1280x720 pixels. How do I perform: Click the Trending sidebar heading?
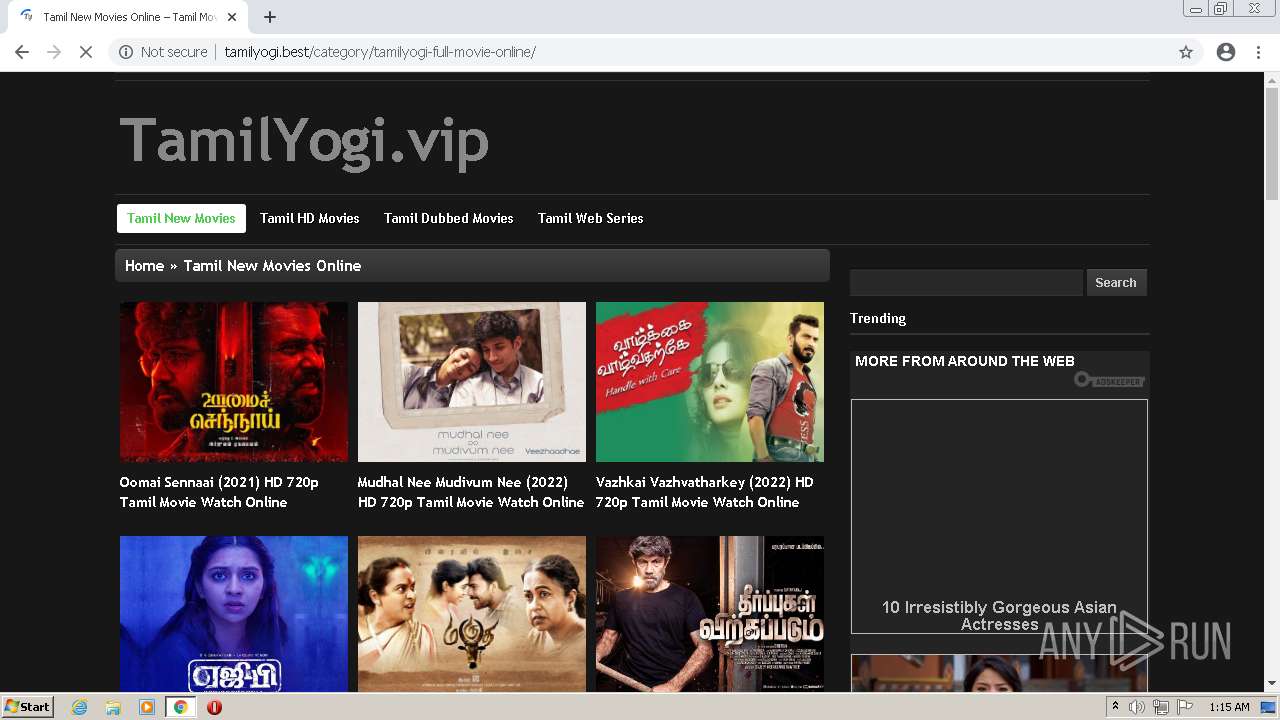[878, 318]
